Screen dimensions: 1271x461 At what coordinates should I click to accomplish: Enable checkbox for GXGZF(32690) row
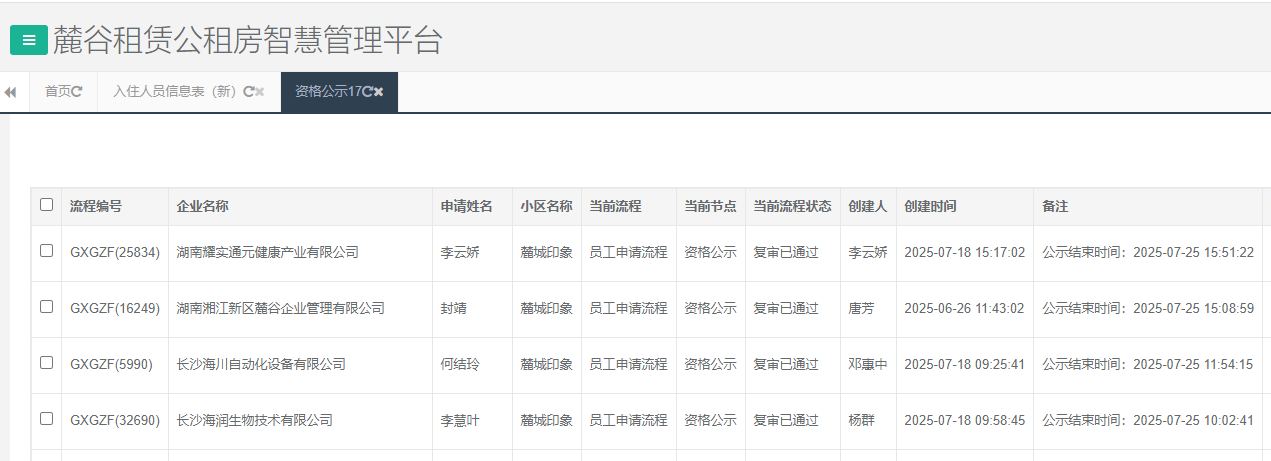coord(46,419)
